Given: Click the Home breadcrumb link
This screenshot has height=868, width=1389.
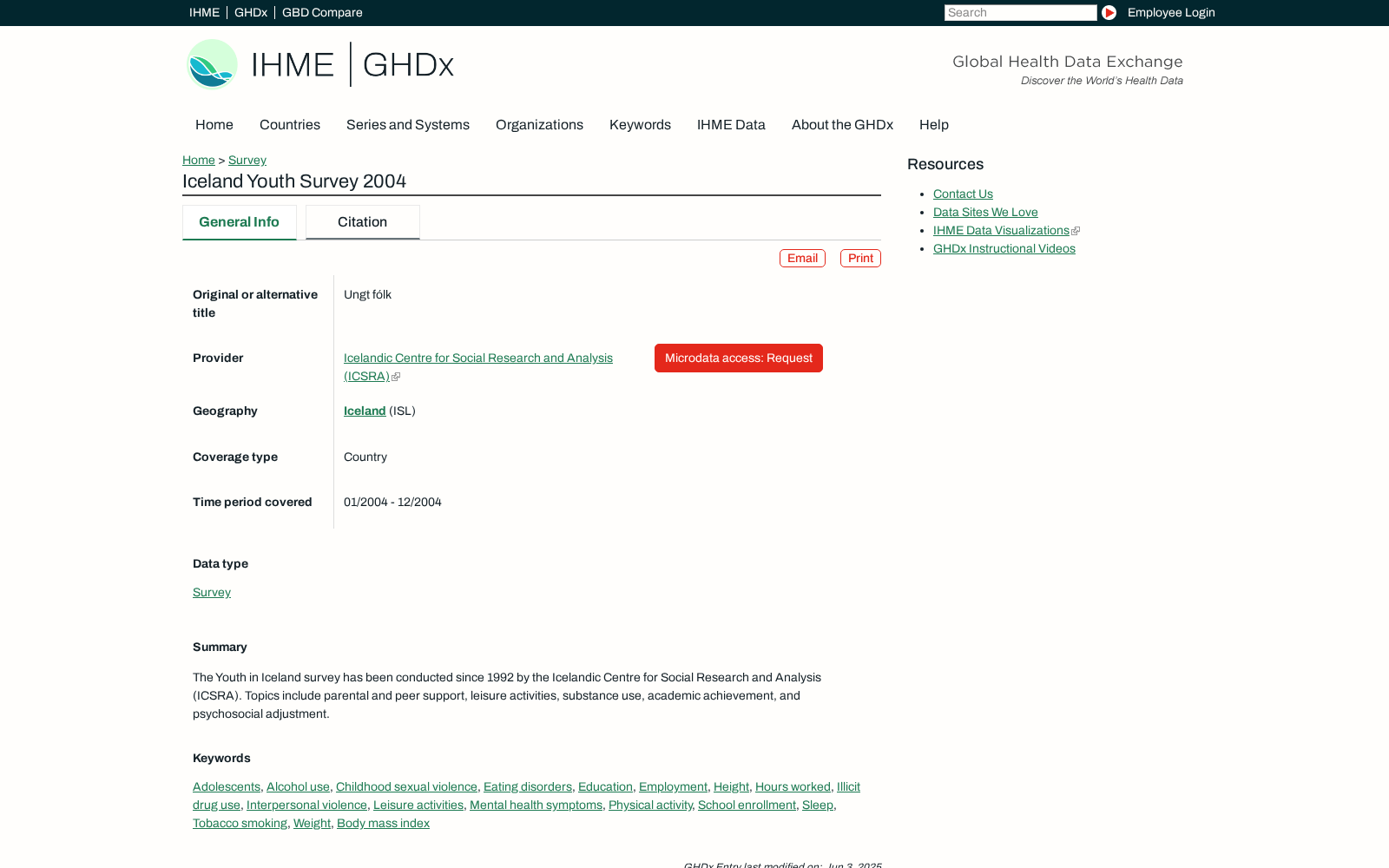Looking at the screenshot, I should point(199,160).
